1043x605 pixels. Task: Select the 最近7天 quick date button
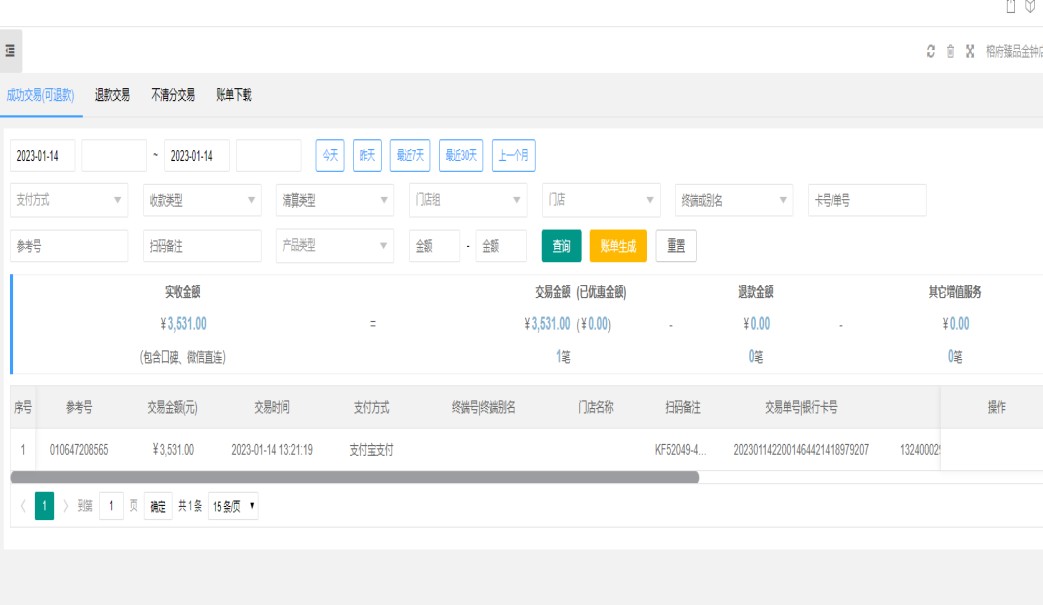coord(410,155)
